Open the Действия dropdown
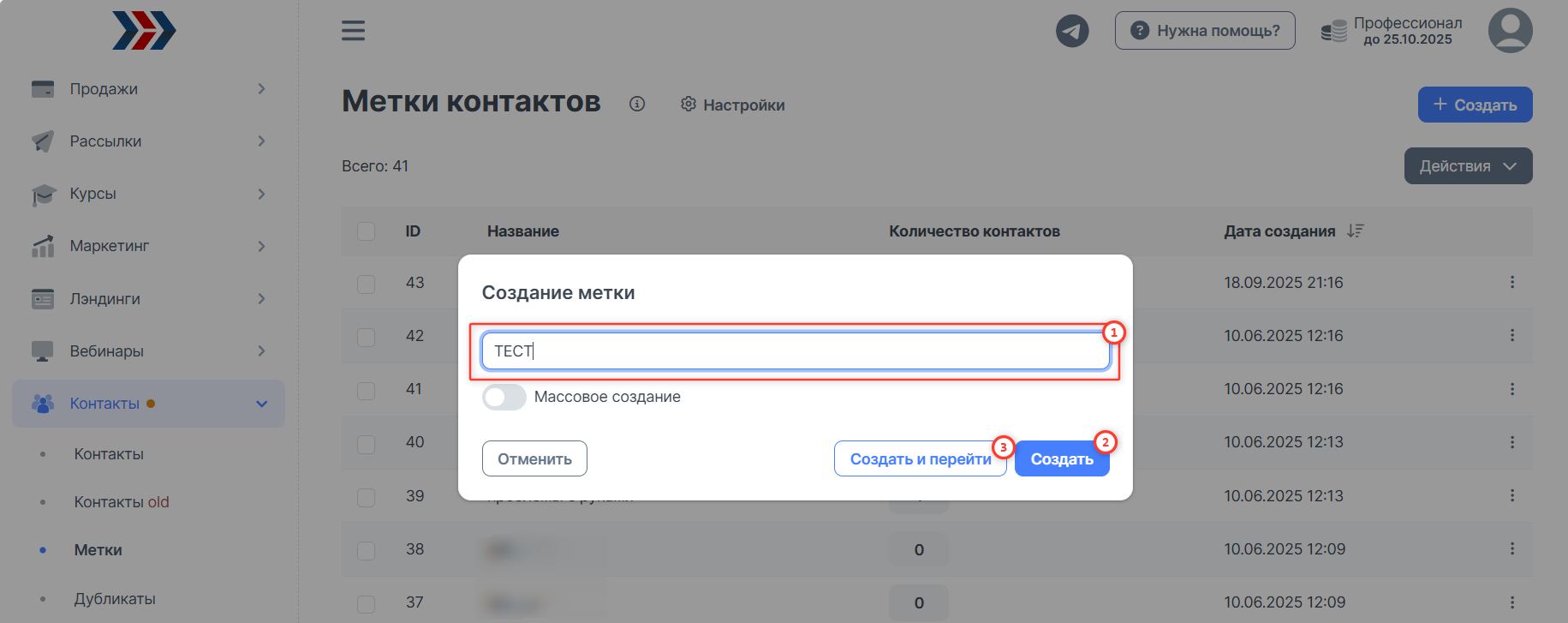Image resolution: width=1568 pixels, height=623 pixels. tap(1467, 166)
